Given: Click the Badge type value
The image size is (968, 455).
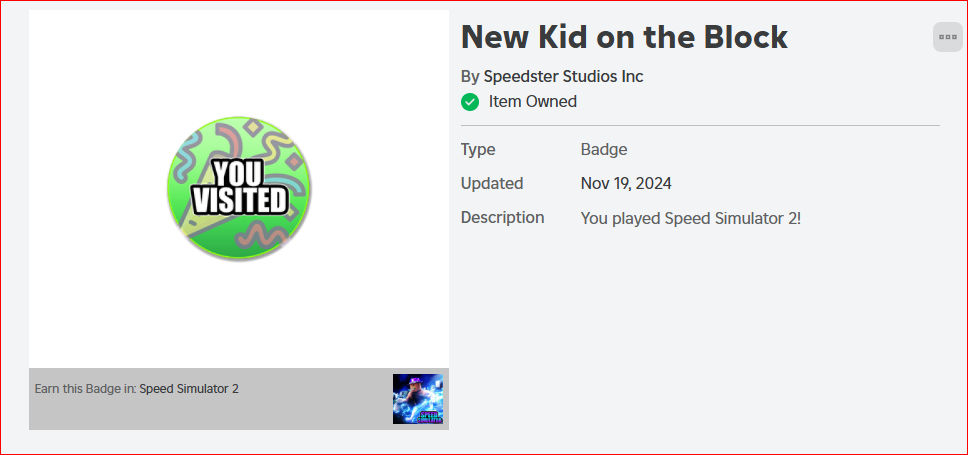Looking at the screenshot, I should 604,149.
